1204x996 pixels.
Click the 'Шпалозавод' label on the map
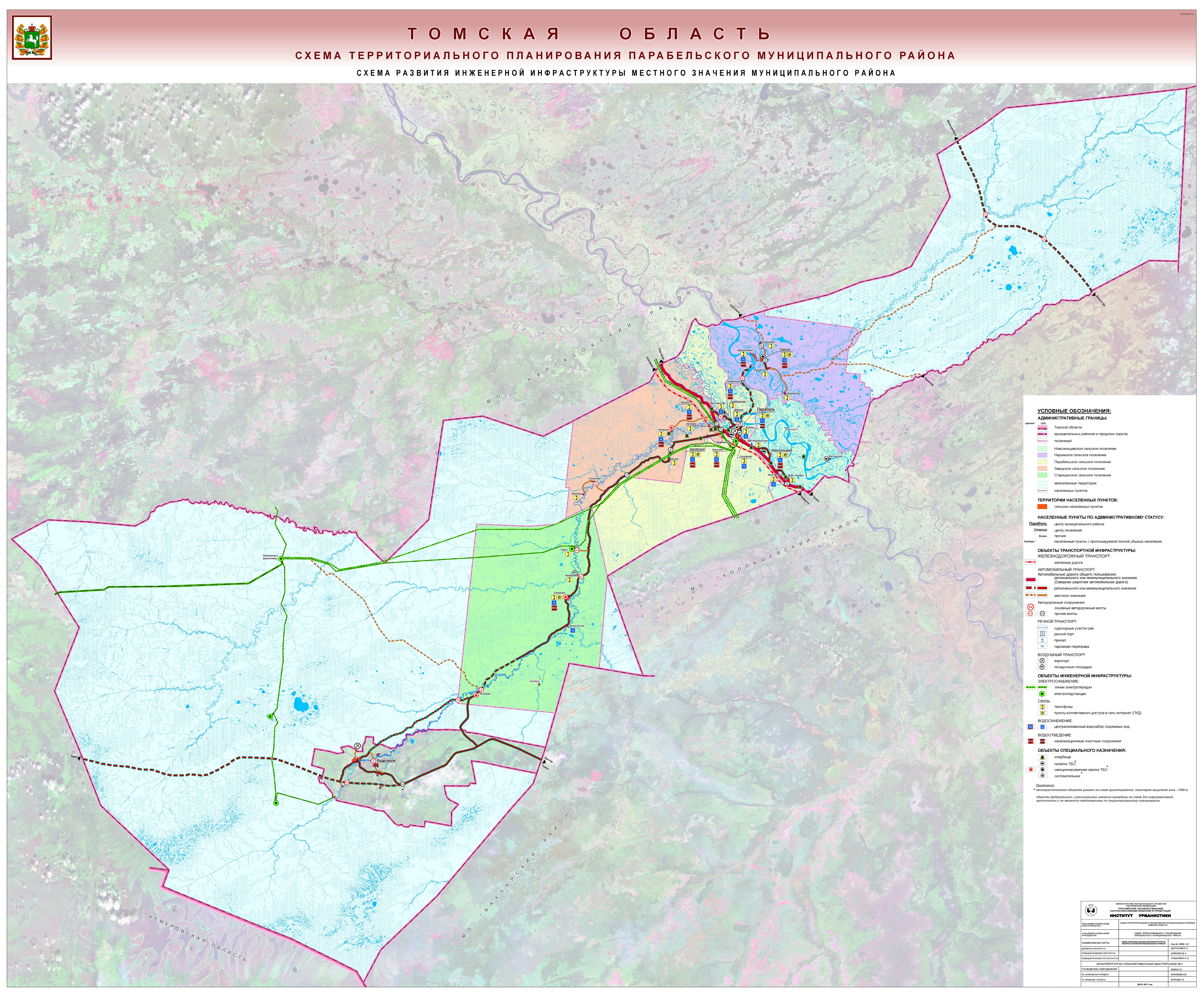click(745, 350)
